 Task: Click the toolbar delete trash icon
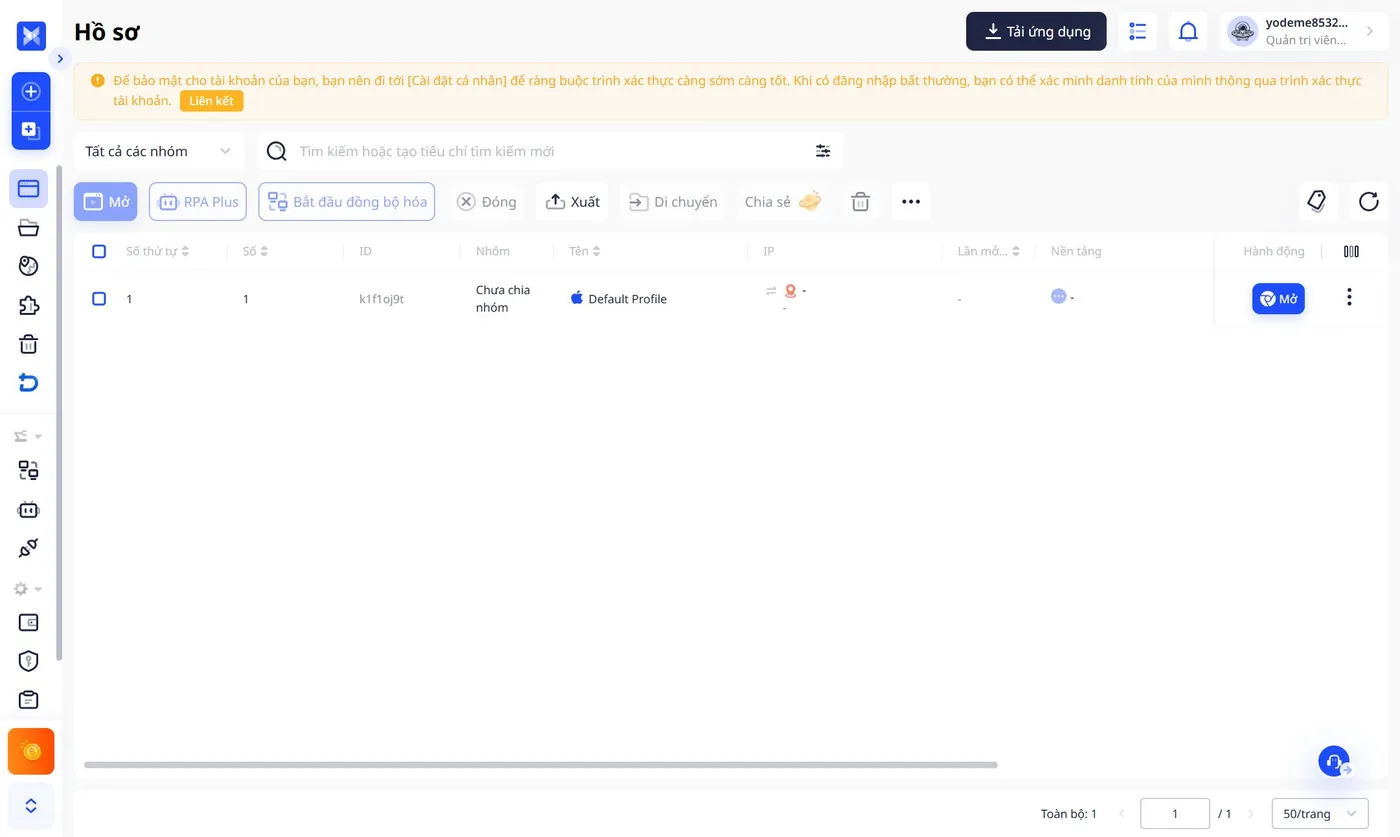click(x=860, y=201)
